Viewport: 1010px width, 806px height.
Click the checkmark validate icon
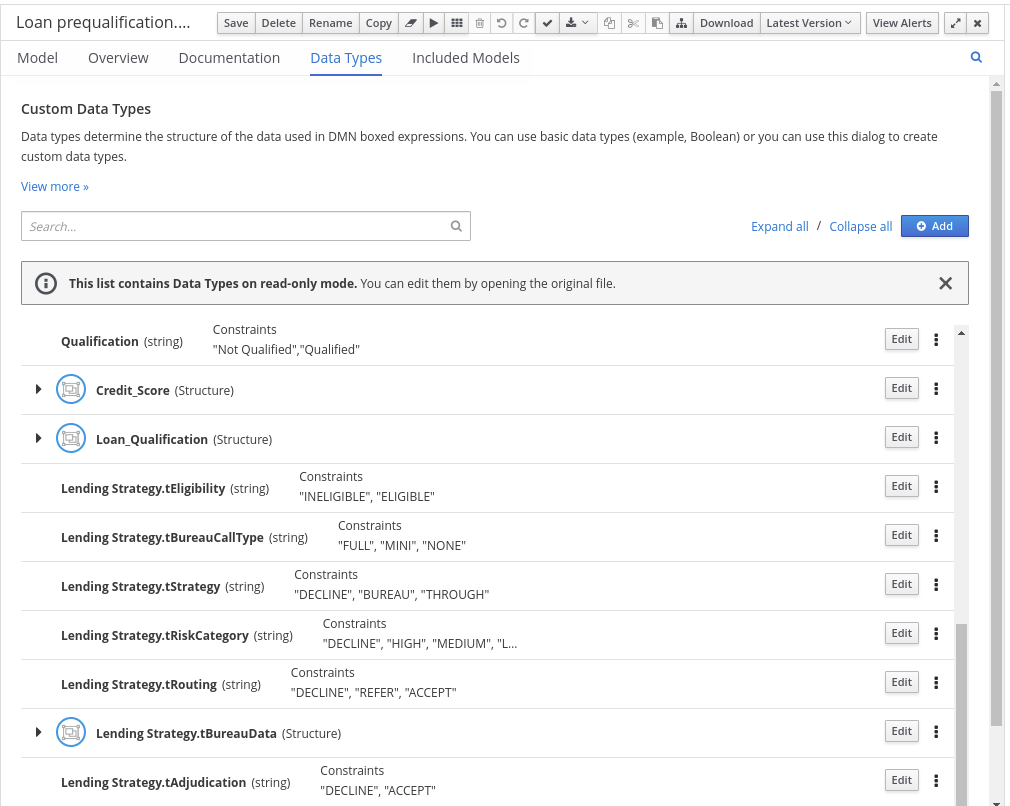pyautogui.click(x=547, y=23)
